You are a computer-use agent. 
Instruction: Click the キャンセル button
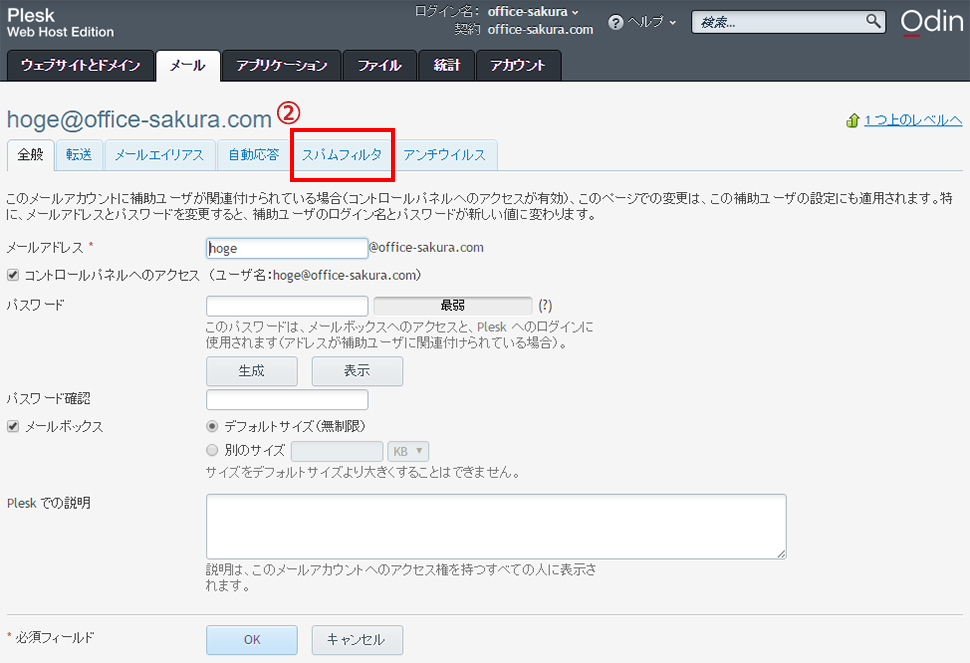[357, 639]
